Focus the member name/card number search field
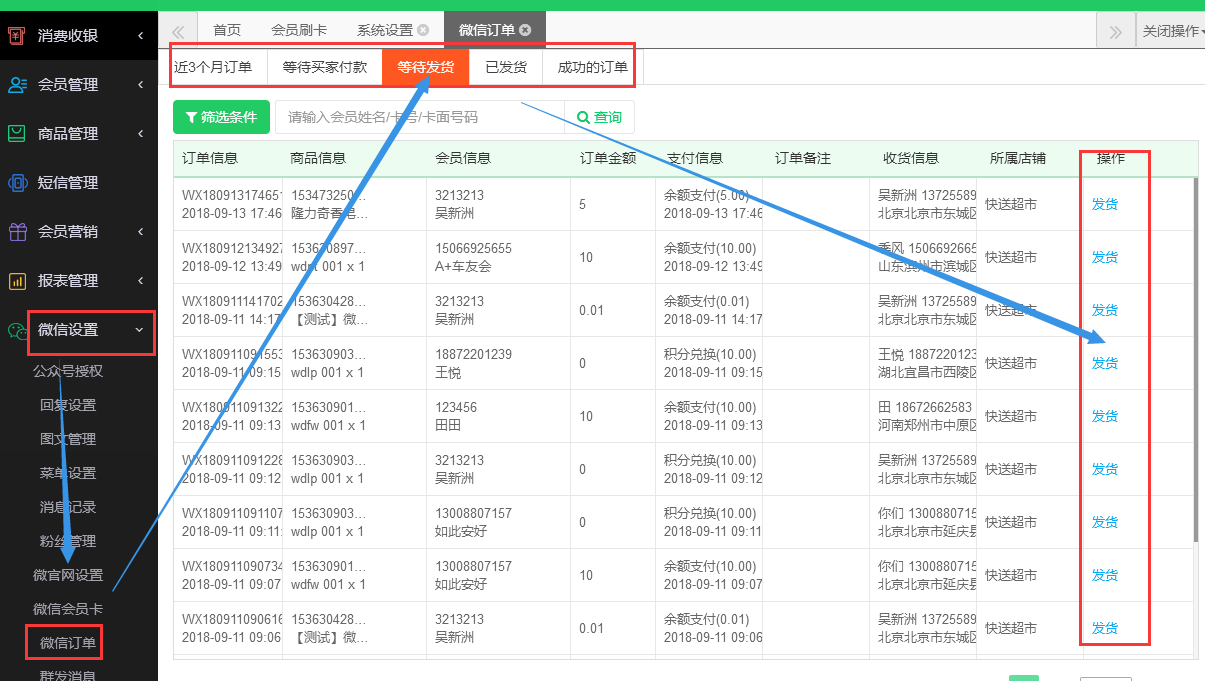The width and height of the screenshot is (1205, 681). click(420, 117)
